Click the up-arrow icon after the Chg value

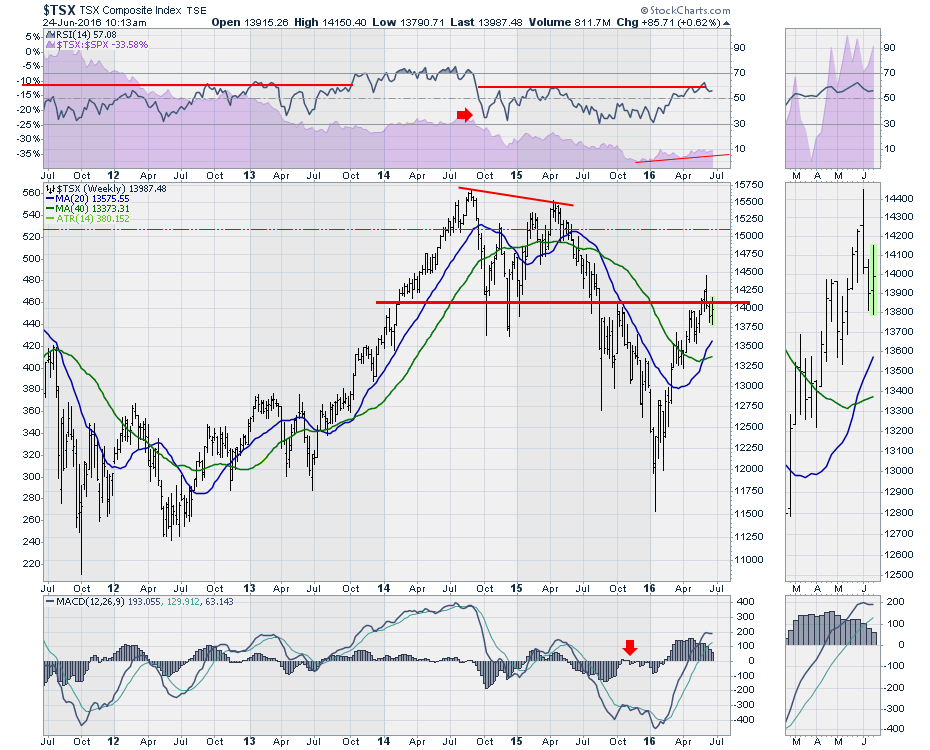(727, 23)
